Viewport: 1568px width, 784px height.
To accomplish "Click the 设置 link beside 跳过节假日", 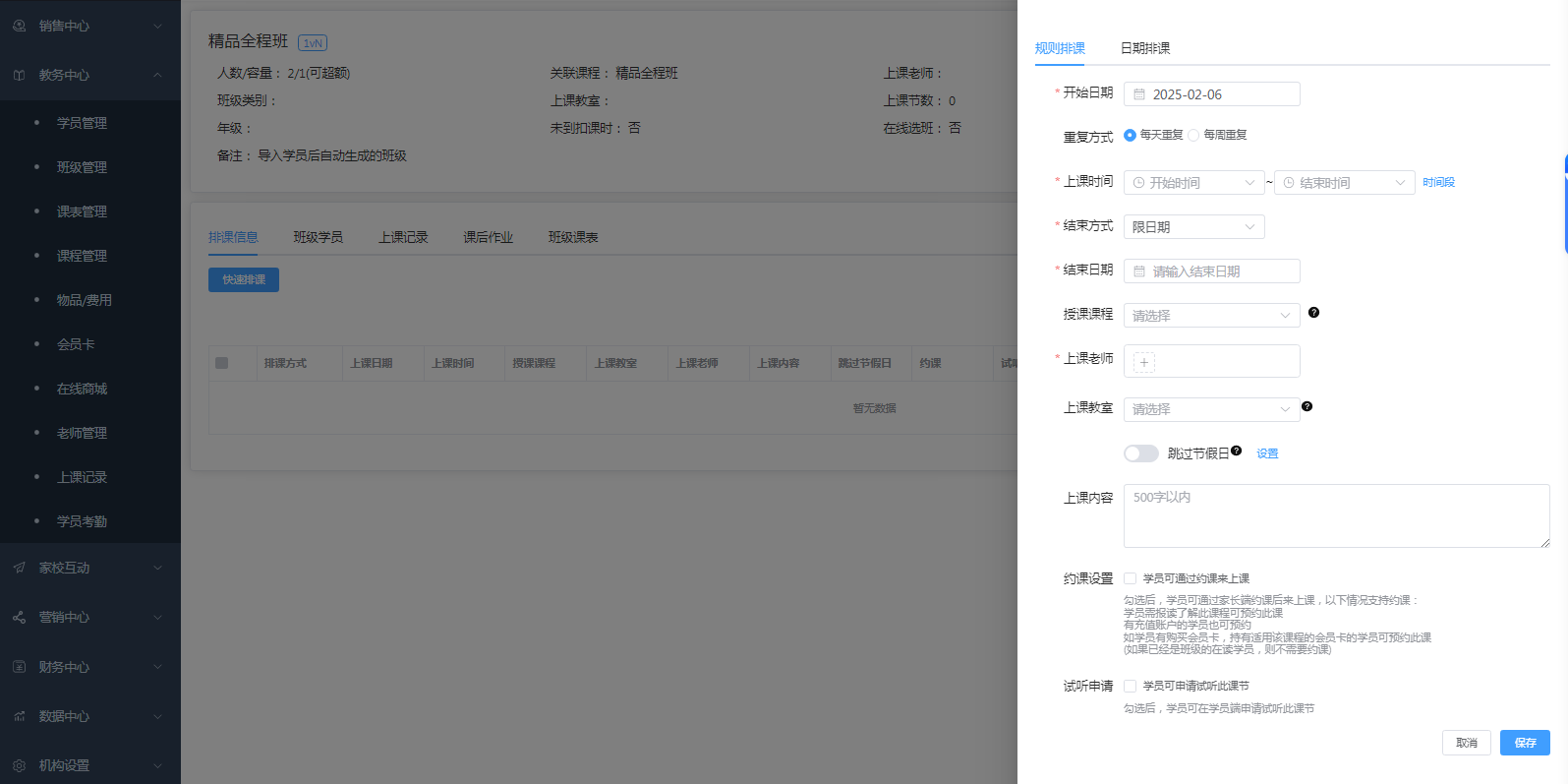I will [1267, 453].
